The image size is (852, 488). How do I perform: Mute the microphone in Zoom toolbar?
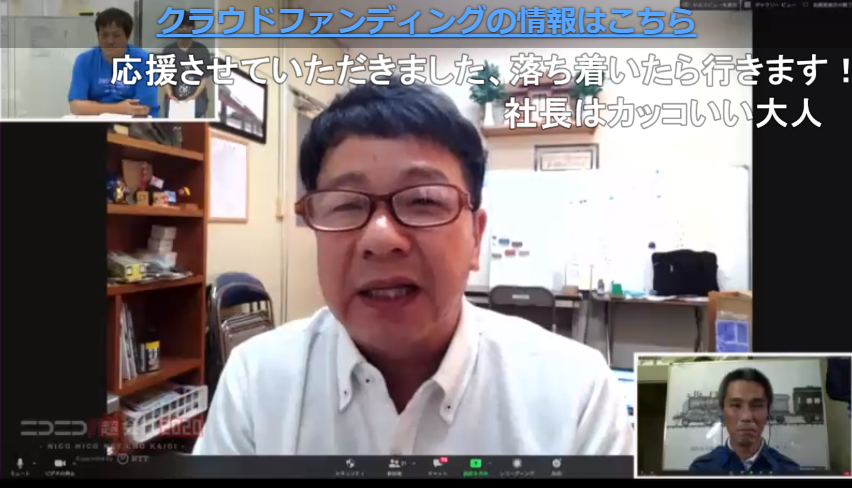tap(18, 464)
